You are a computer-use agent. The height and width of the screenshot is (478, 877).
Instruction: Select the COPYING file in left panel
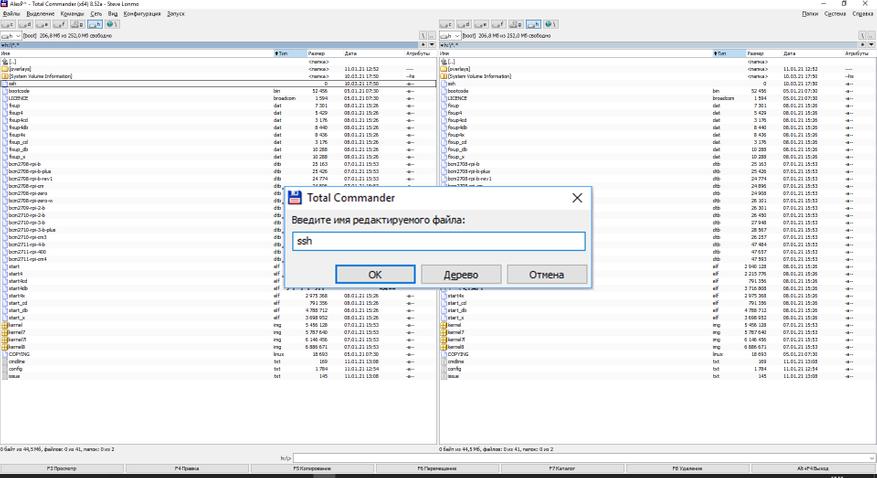[x=218, y=354]
